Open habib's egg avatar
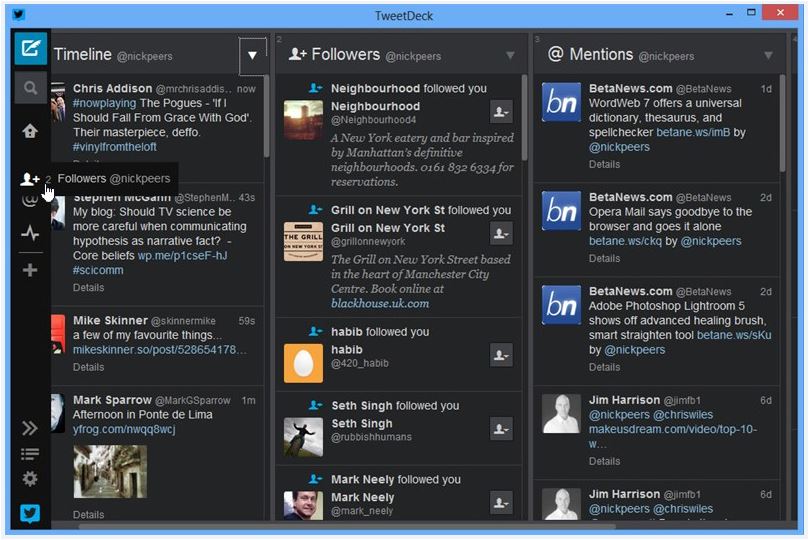This screenshot has height=540, width=809. pyautogui.click(x=303, y=364)
